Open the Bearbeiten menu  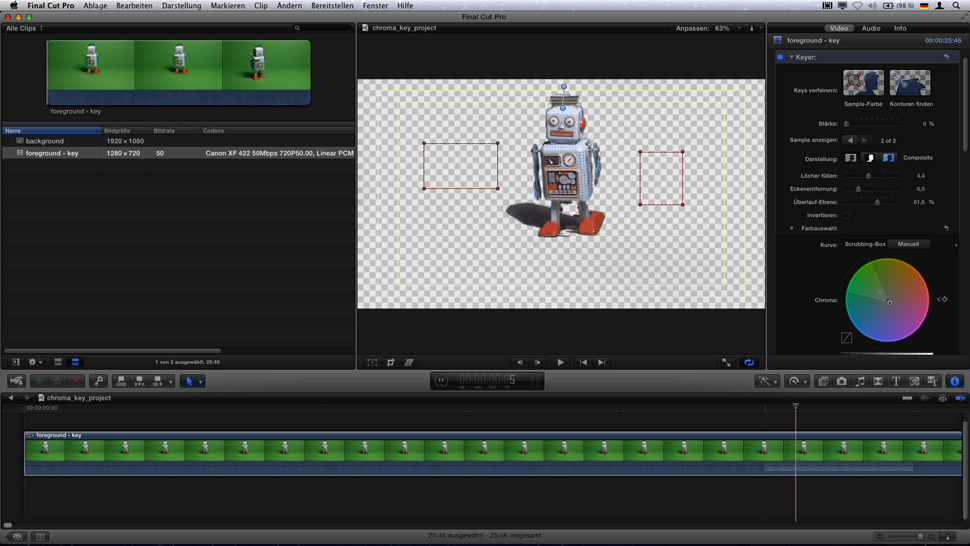tap(134, 5)
